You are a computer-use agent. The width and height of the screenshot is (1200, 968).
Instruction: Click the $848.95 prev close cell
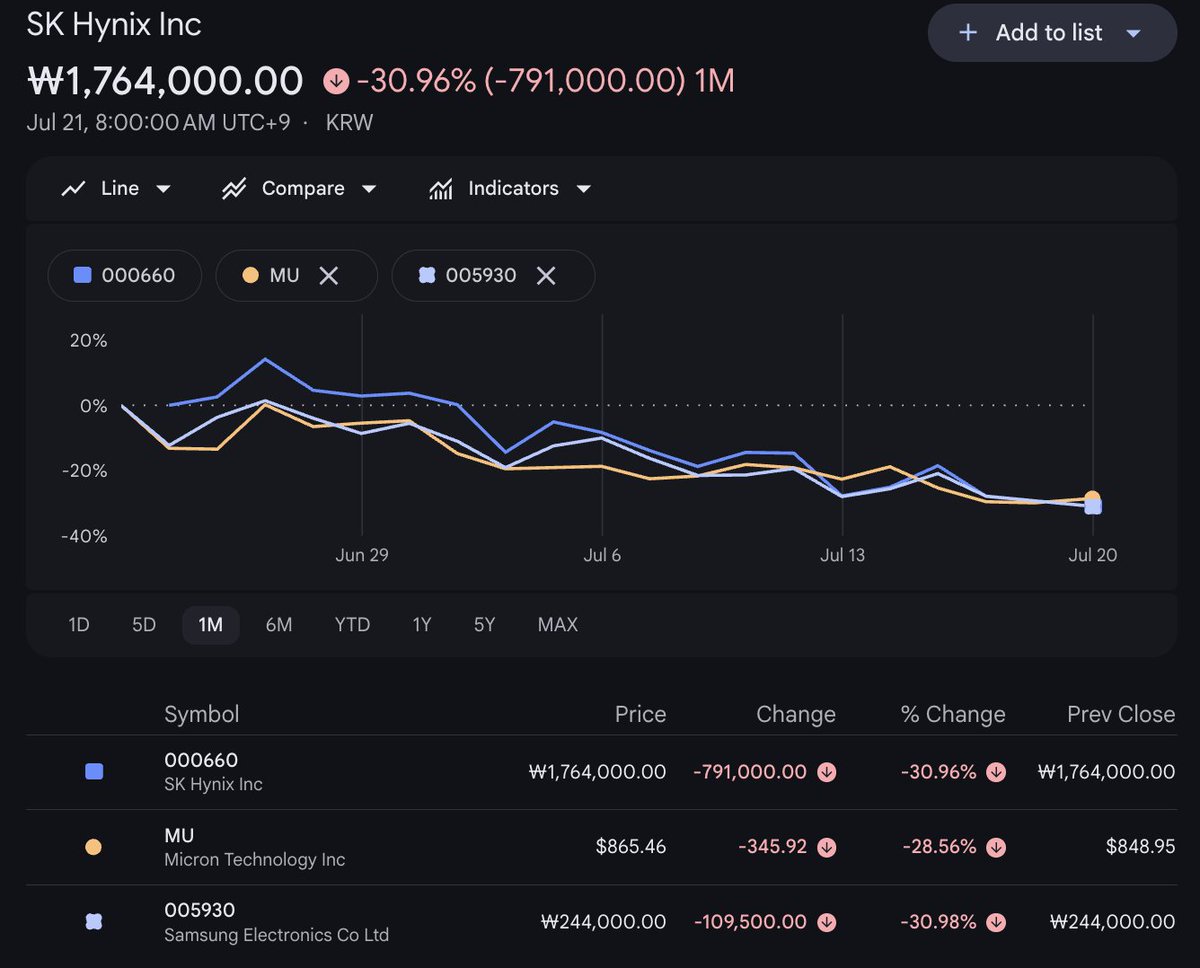[1140, 847]
